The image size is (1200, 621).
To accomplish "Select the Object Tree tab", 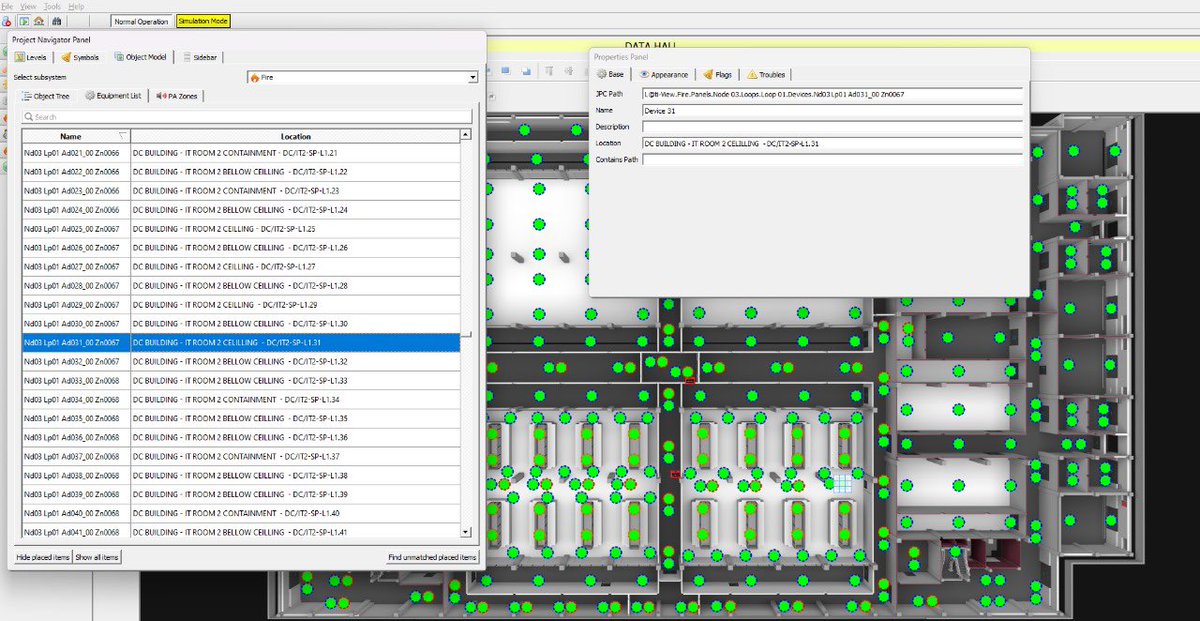I will click(x=46, y=96).
